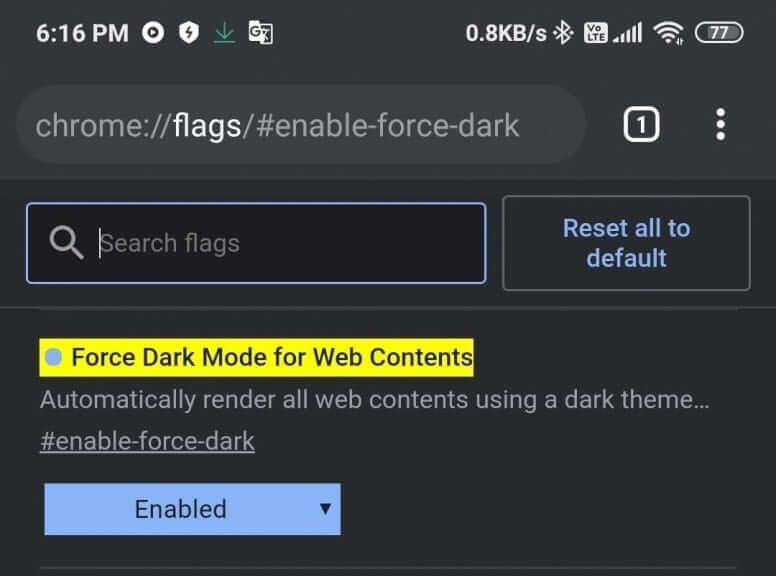This screenshot has width=776, height=576.
Task: Tap the highlighted Force Dark Mode title
Action: click(x=271, y=357)
